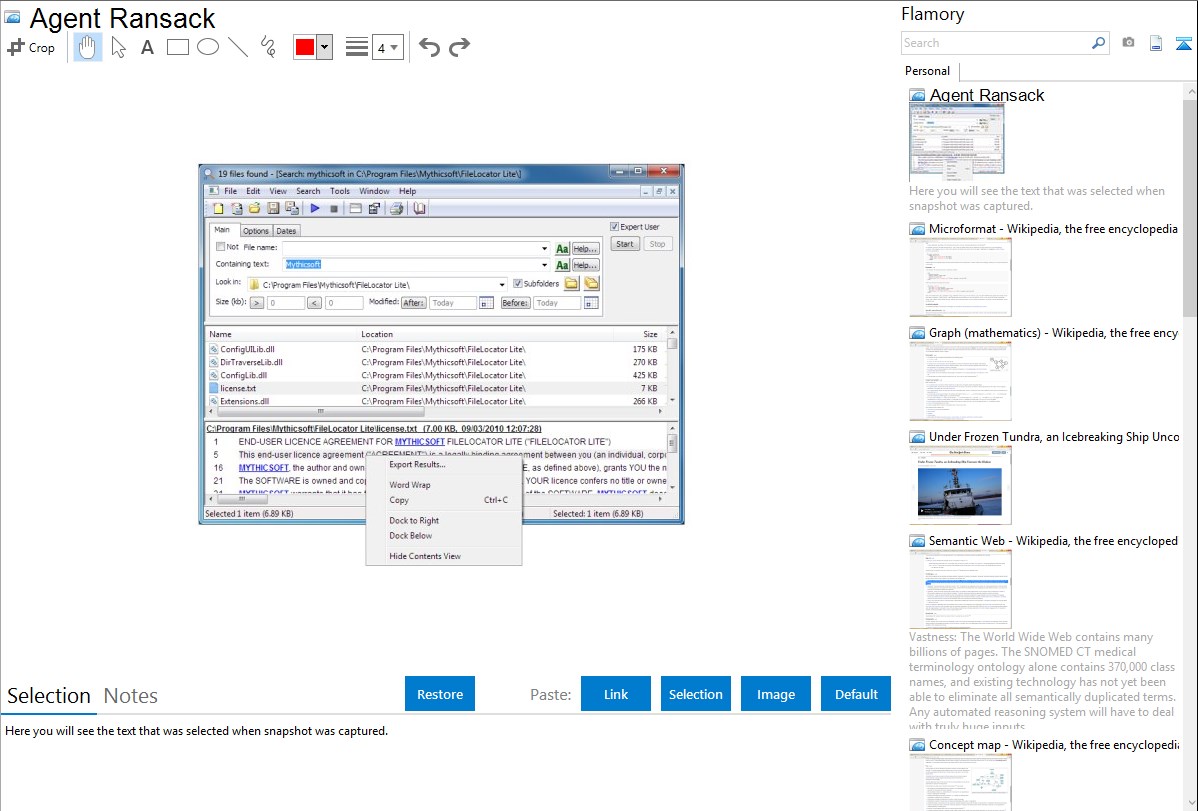Click the blue collapse-to-top arrow icon
This screenshot has width=1198, height=811.
point(1183,44)
